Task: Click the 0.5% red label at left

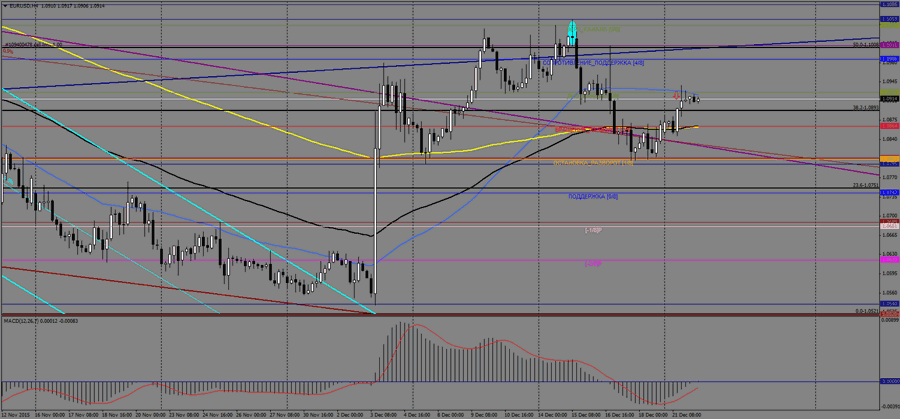Action: 7,51
